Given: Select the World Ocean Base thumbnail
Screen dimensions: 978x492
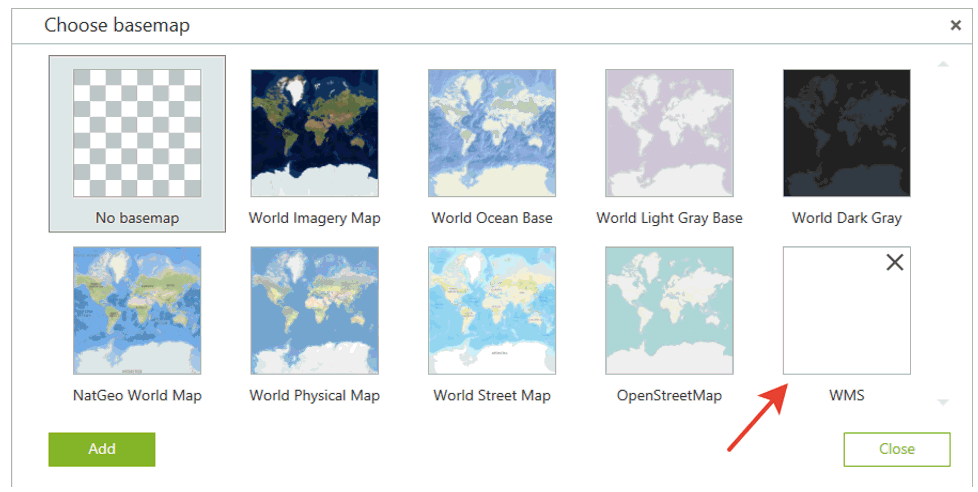Looking at the screenshot, I should point(492,133).
